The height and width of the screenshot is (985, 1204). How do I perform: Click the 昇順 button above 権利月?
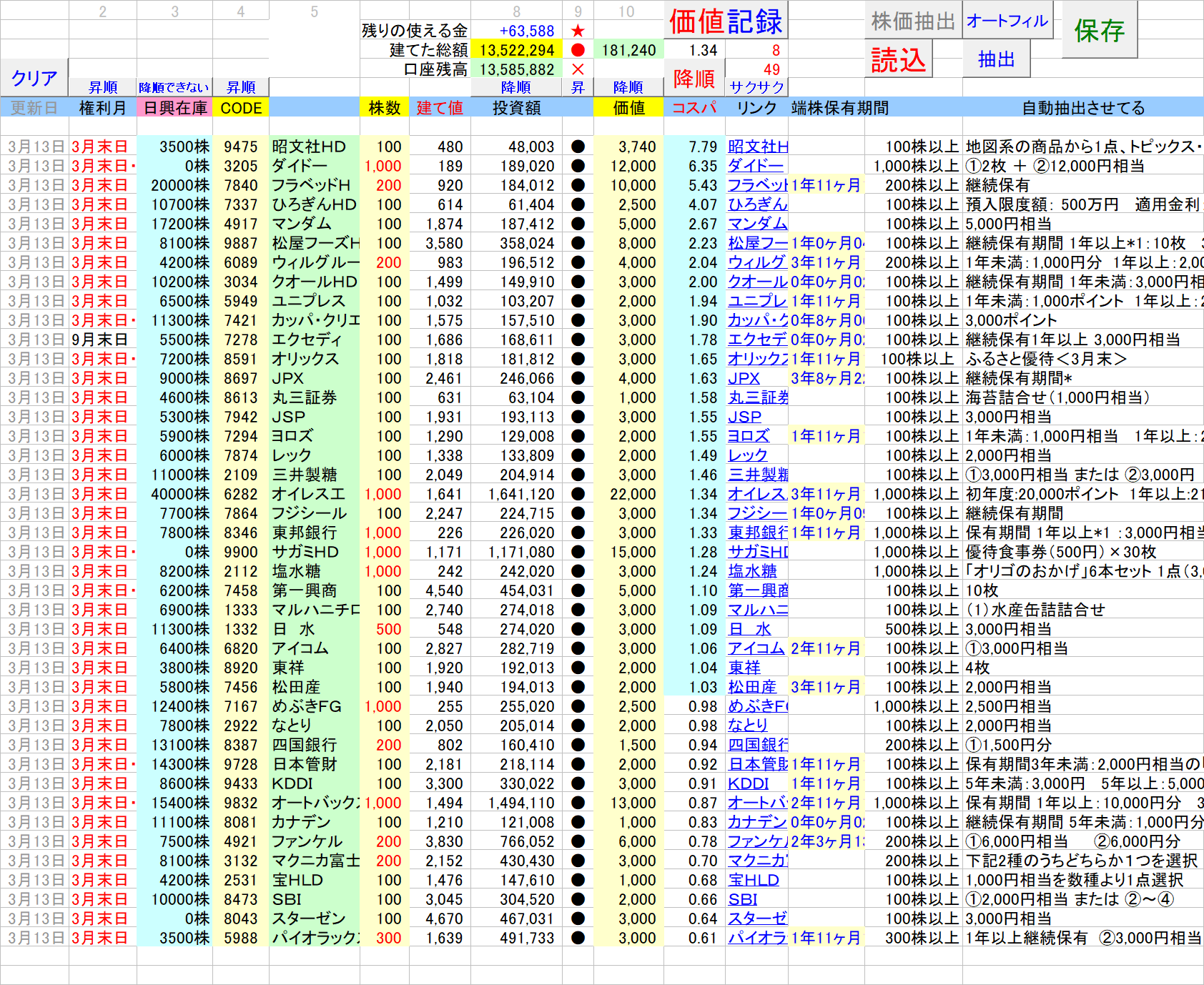coord(103,87)
